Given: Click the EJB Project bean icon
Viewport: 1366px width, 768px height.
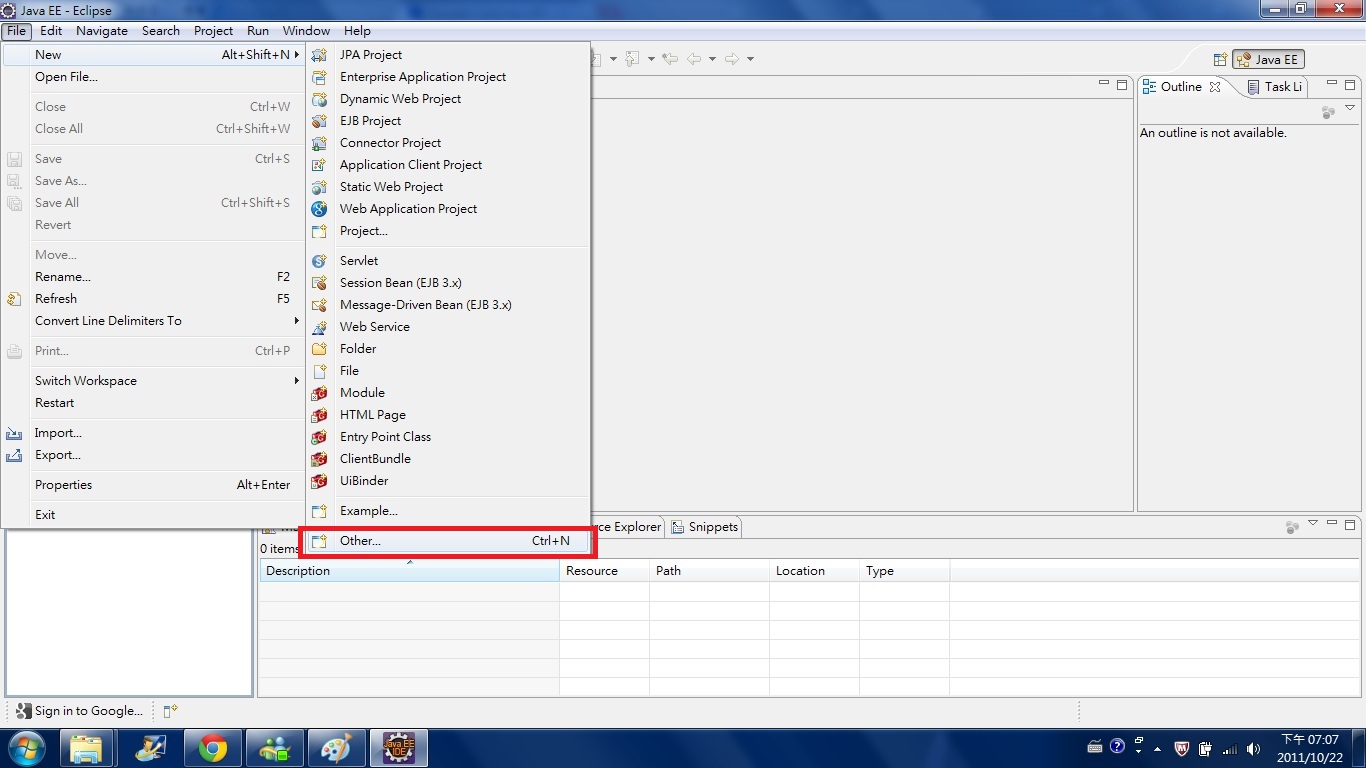Looking at the screenshot, I should click(x=319, y=121).
